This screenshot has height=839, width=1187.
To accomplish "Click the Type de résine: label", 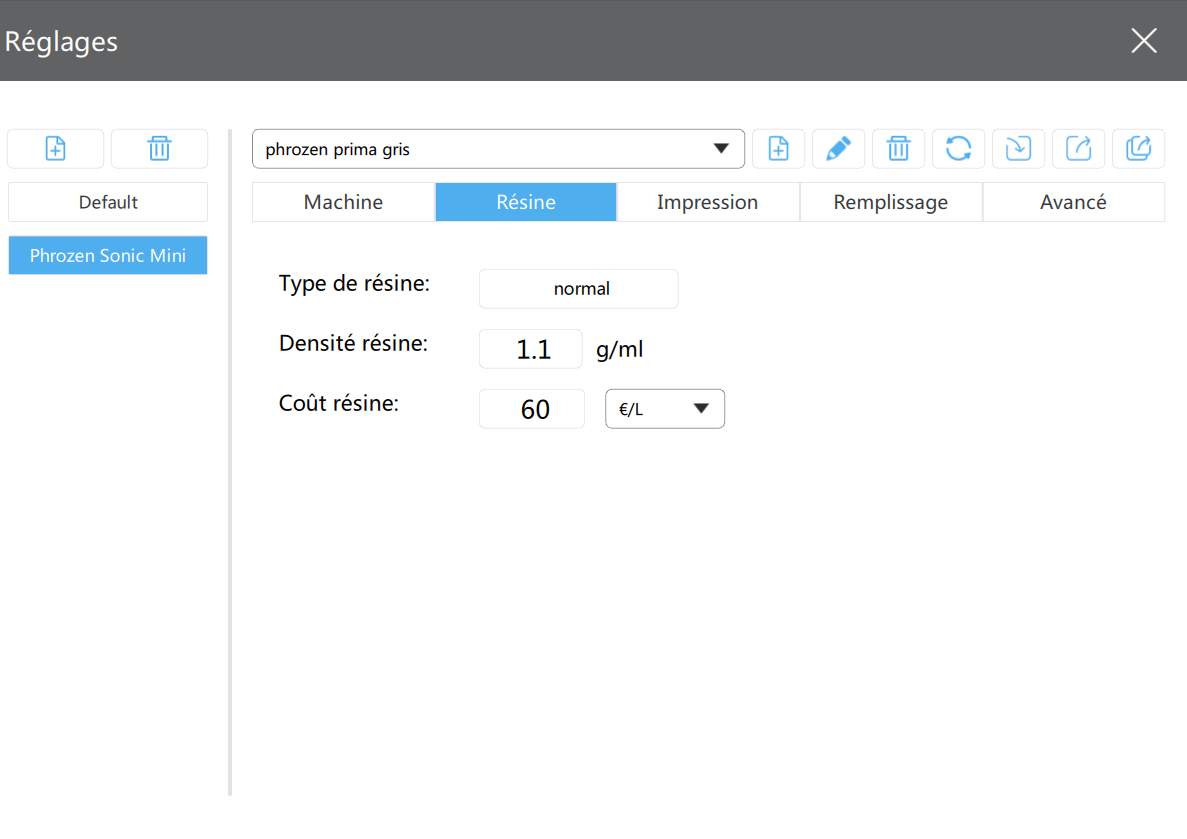I will point(354,283).
